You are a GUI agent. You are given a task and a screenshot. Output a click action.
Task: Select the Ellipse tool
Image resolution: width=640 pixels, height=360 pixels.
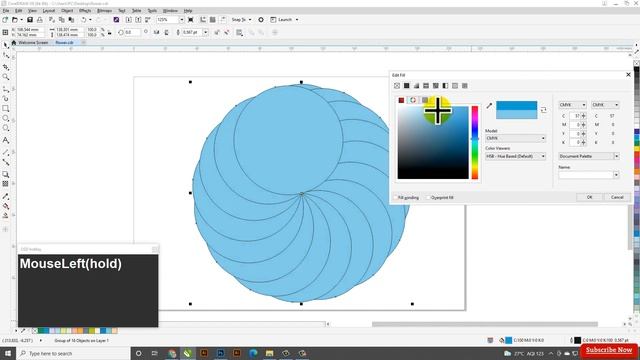5,118
